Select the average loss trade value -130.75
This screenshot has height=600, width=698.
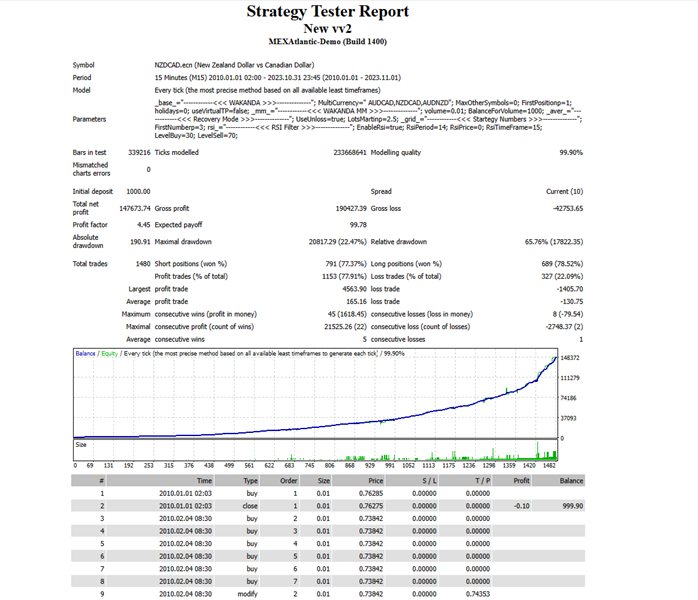point(572,301)
